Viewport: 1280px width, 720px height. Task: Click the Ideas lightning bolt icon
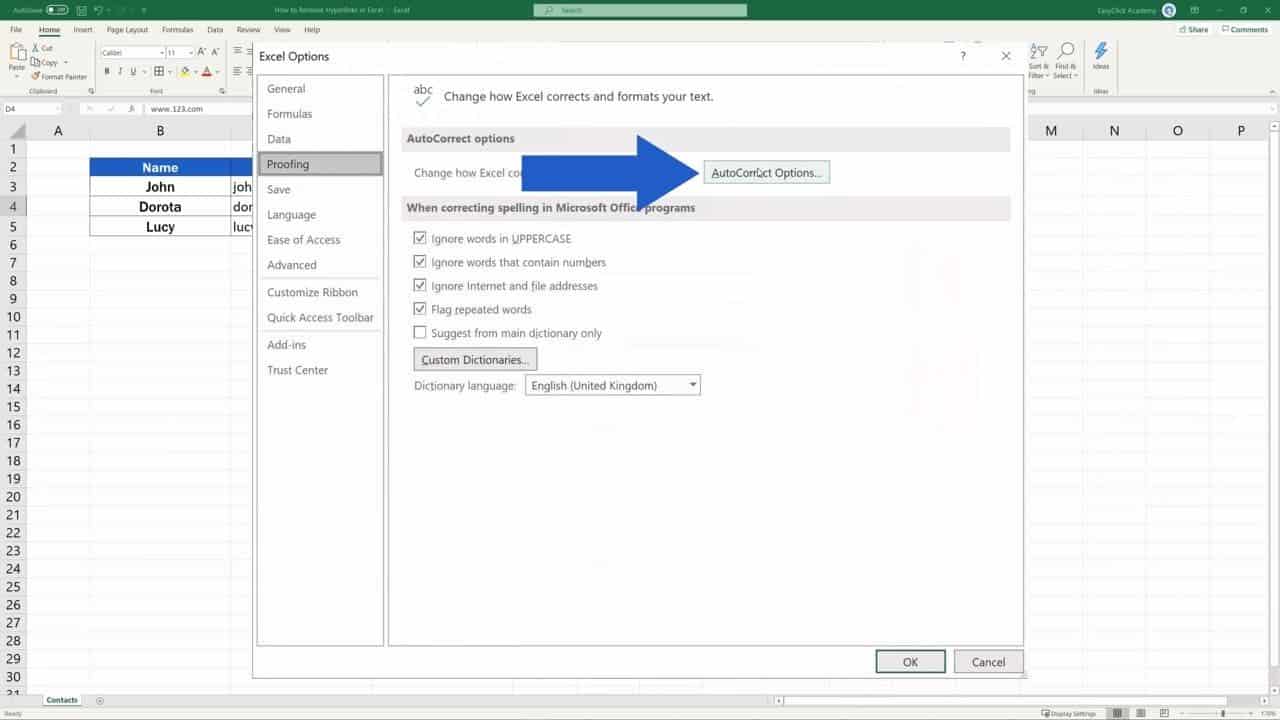coord(1100,52)
